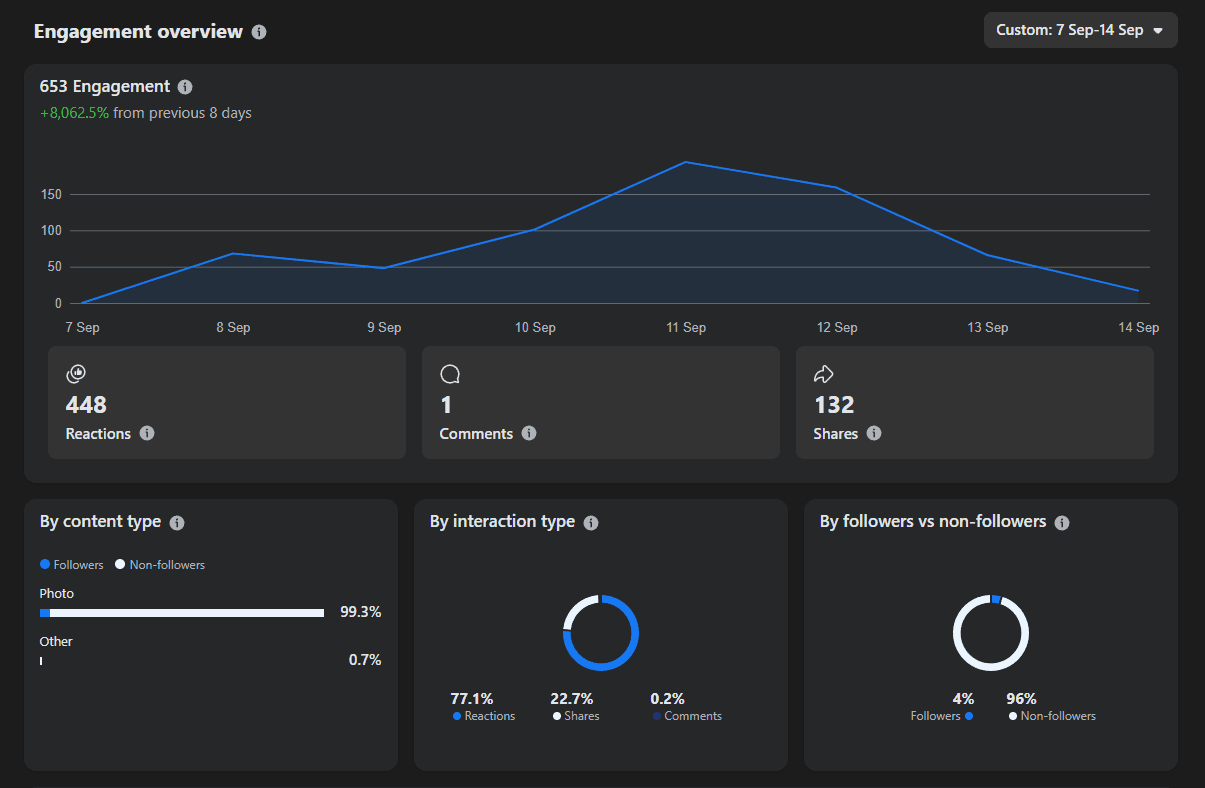
Task: Click the Reactions legend entry in interaction type
Action: point(484,716)
